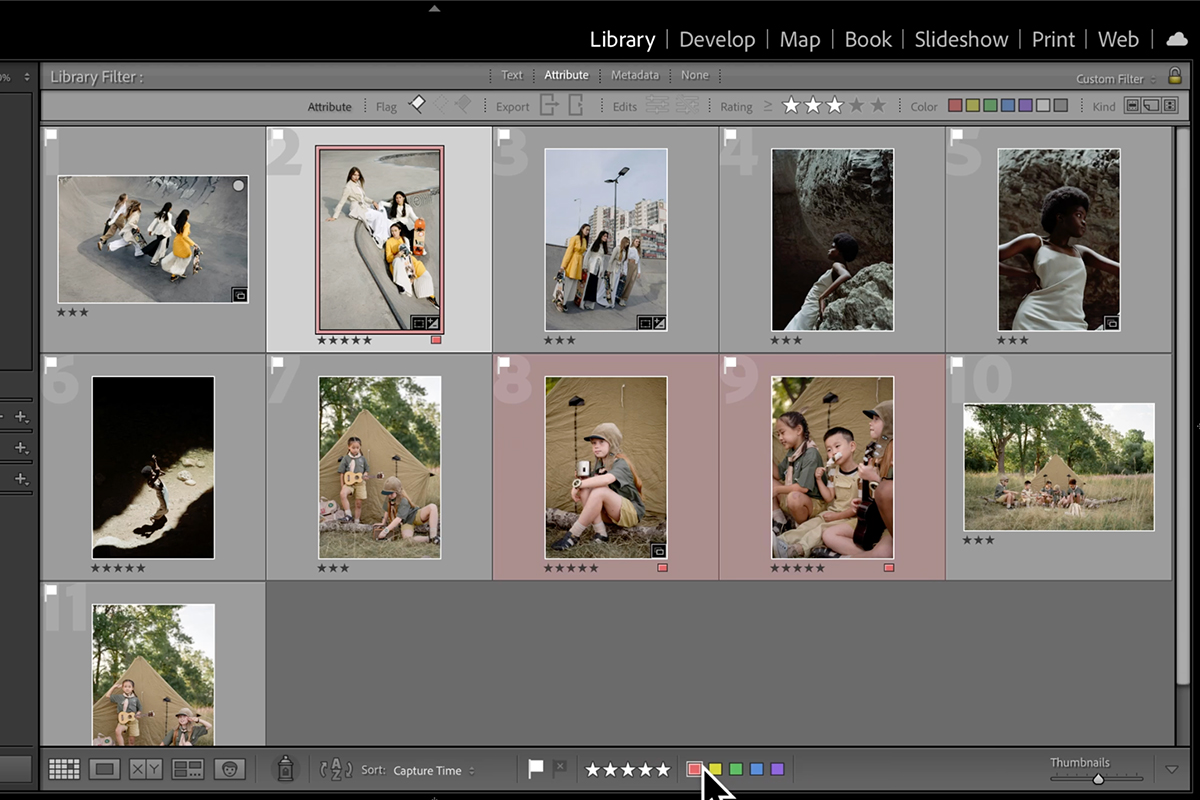Open the Custom Filter preset dropdown
The height and width of the screenshot is (800, 1200).
1115,79
